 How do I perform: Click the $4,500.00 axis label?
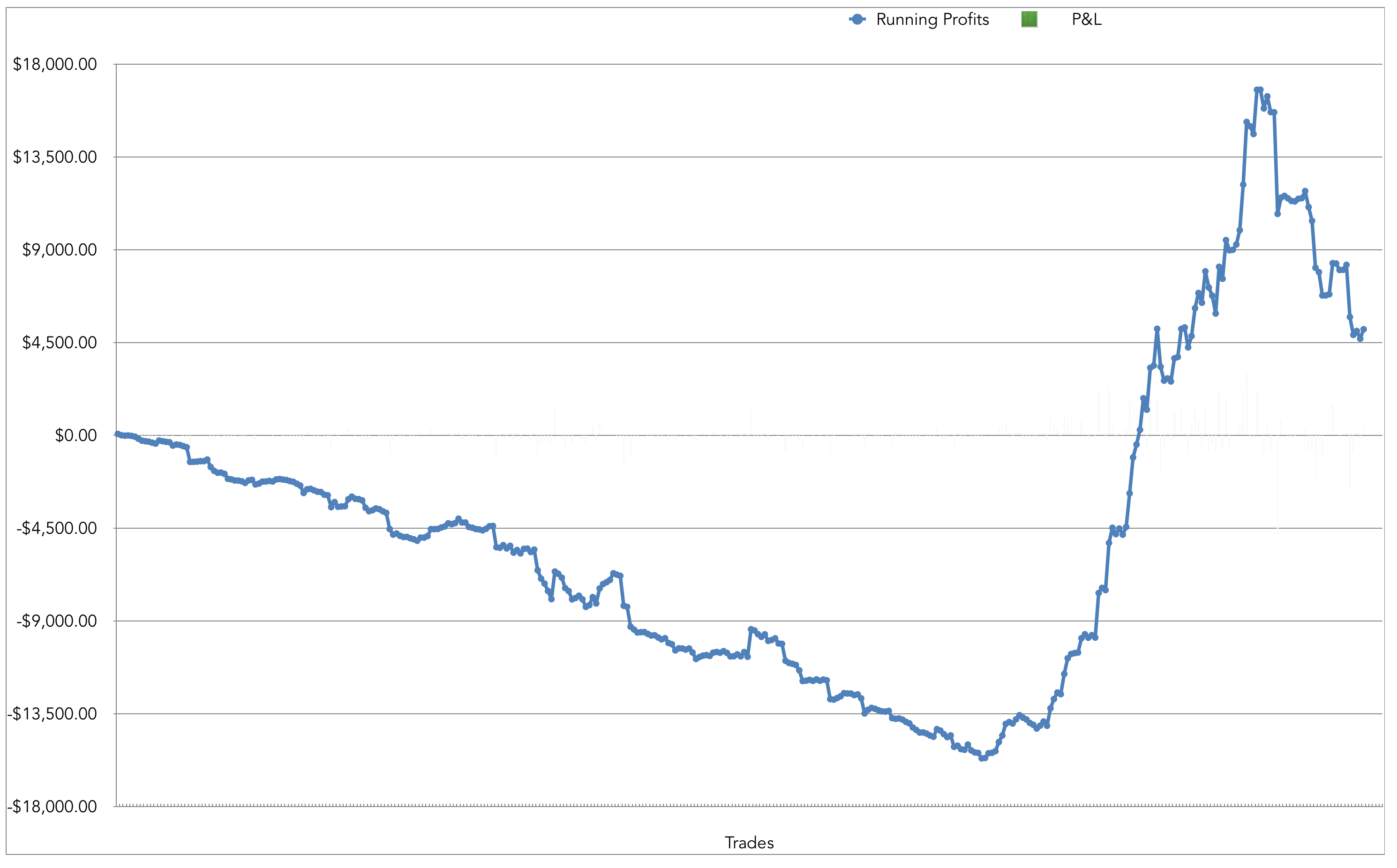59,343
